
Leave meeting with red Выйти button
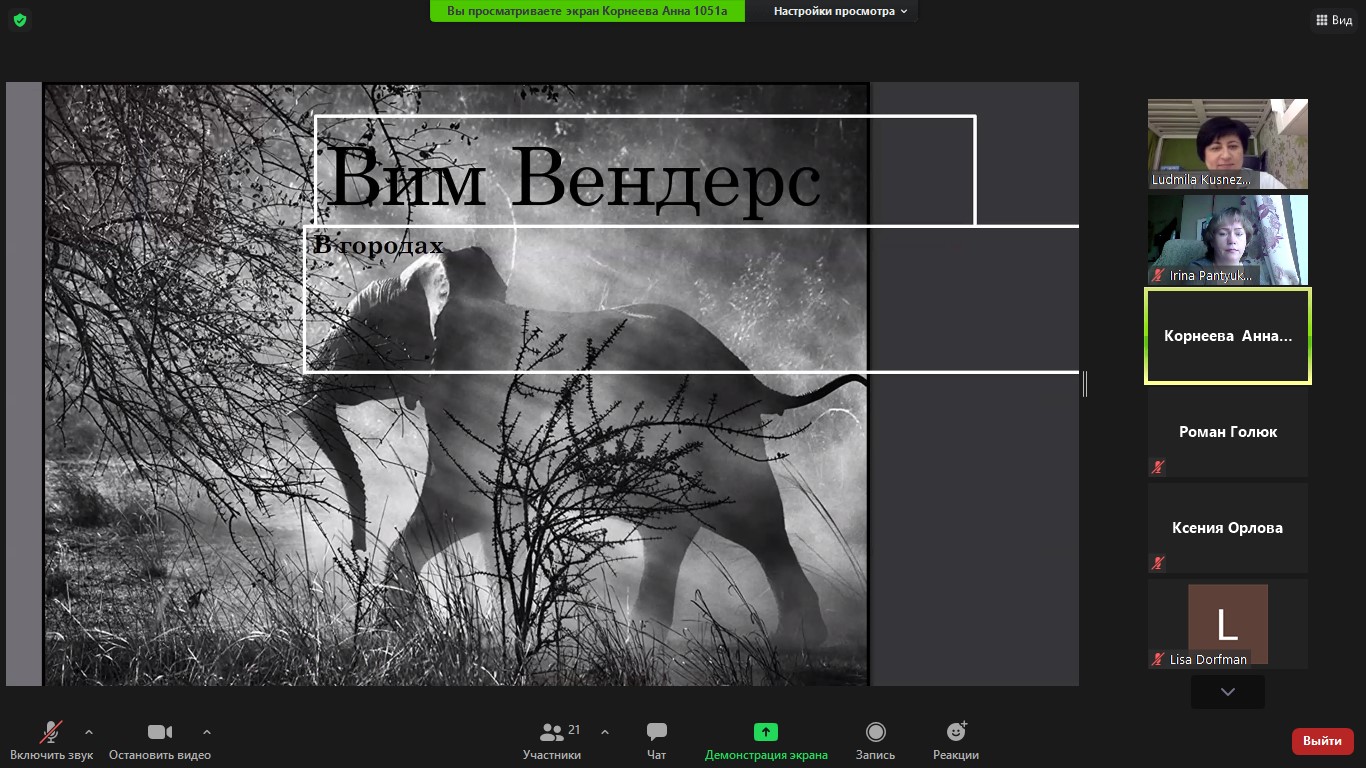pyautogui.click(x=1323, y=741)
